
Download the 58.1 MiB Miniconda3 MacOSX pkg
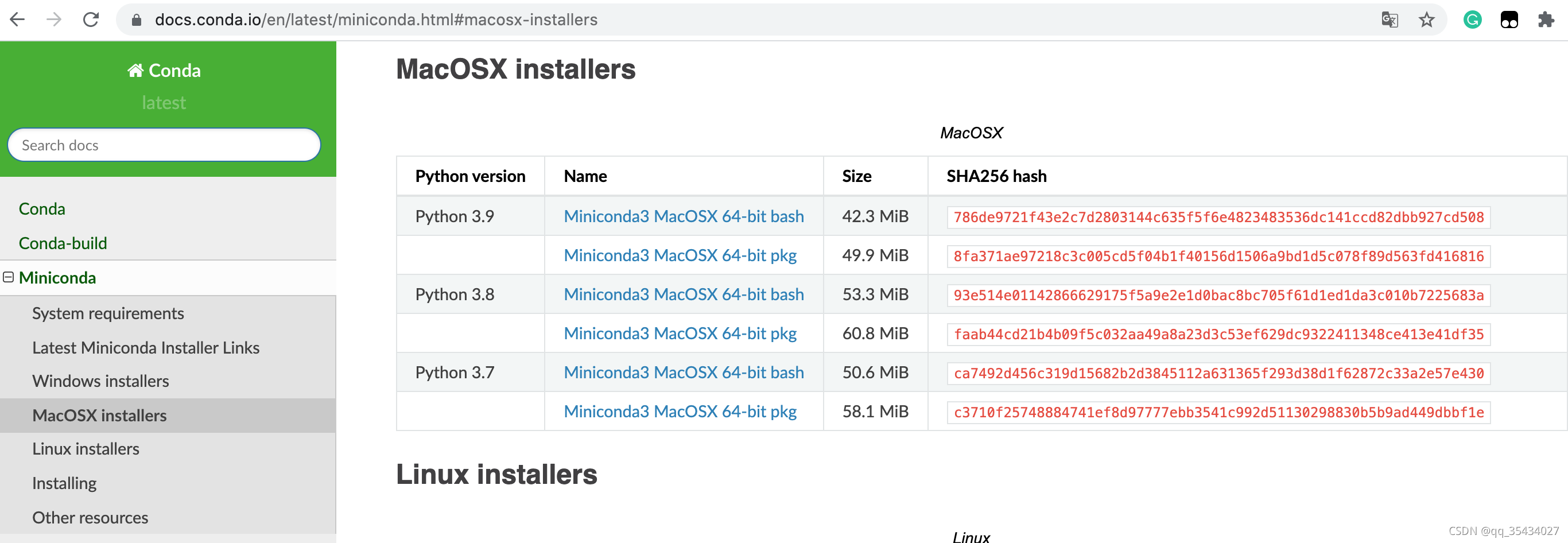[x=680, y=412]
